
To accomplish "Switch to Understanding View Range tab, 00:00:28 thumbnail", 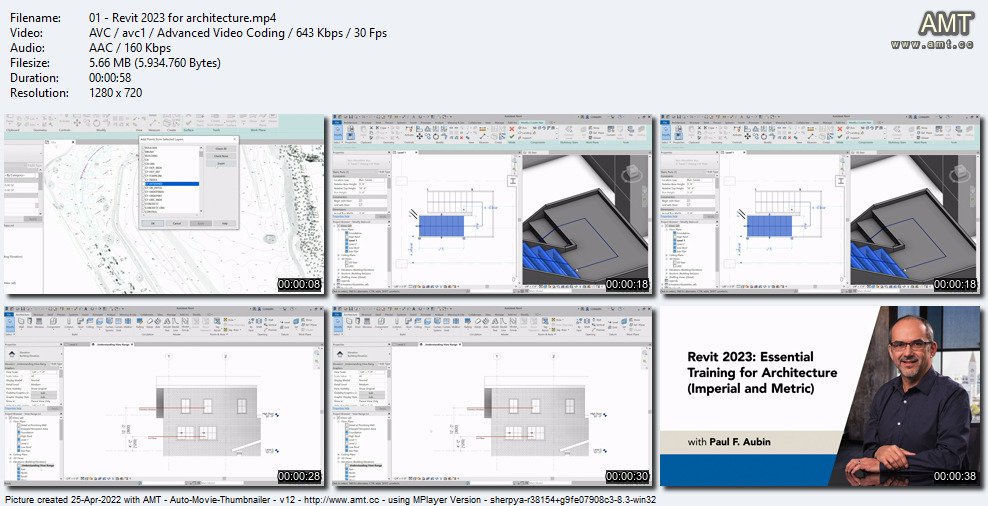I will point(113,345).
